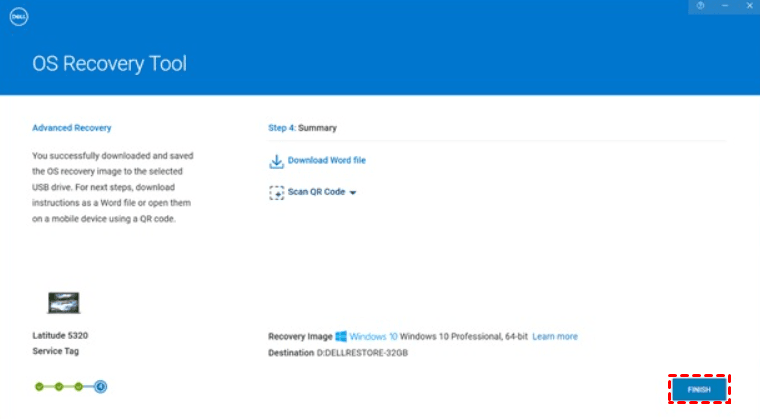Screen dimensions: 760x419
Task: Click the Step 4: Summary heading
Action: [302, 128]
